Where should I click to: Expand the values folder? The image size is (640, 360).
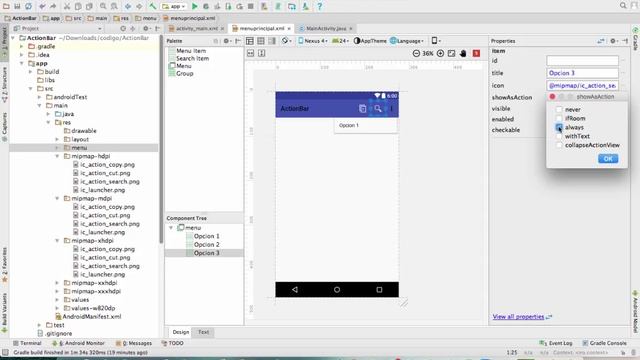pos(57,300)
